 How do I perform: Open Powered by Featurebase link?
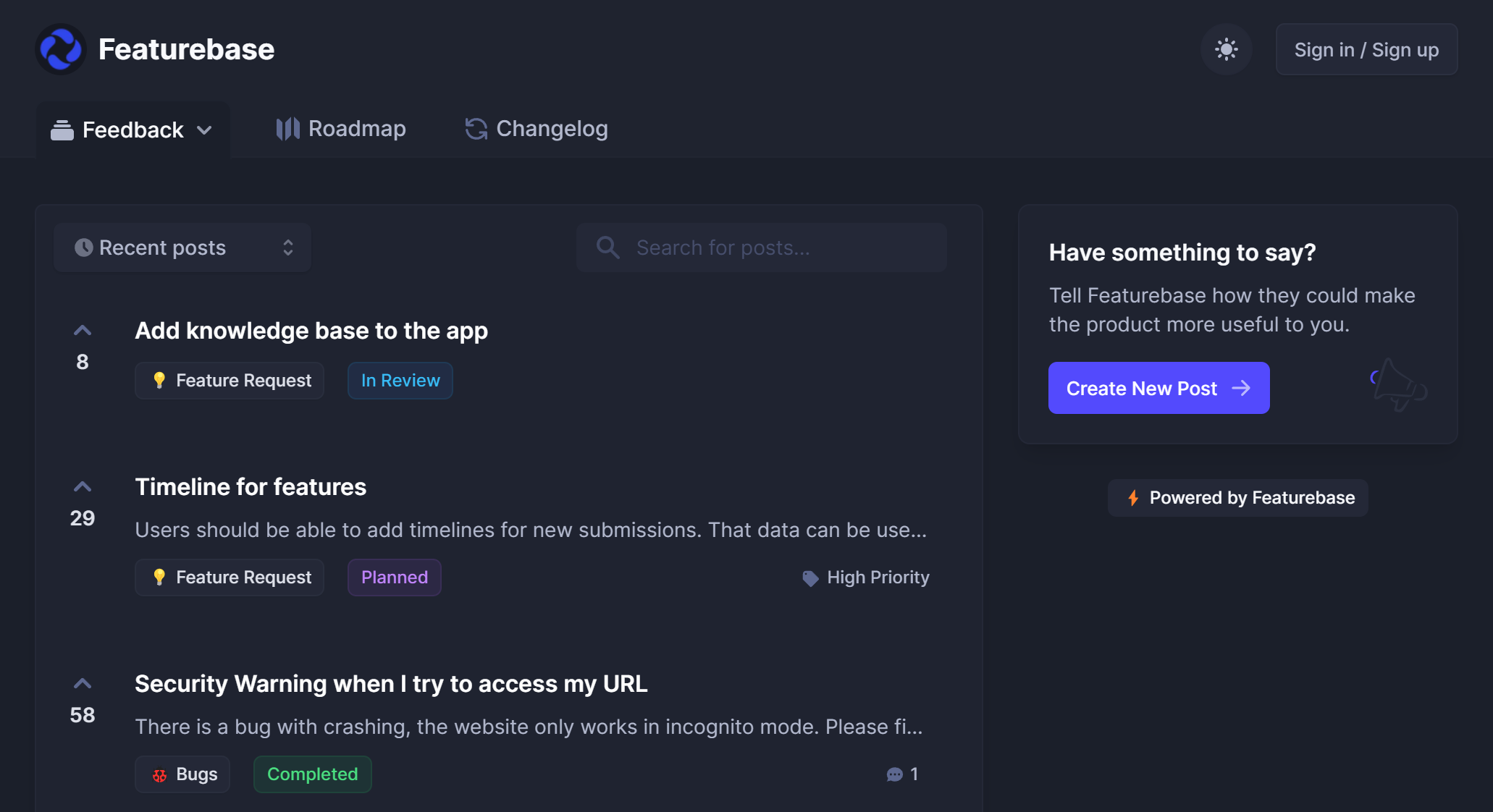[x=1237, y=498]
